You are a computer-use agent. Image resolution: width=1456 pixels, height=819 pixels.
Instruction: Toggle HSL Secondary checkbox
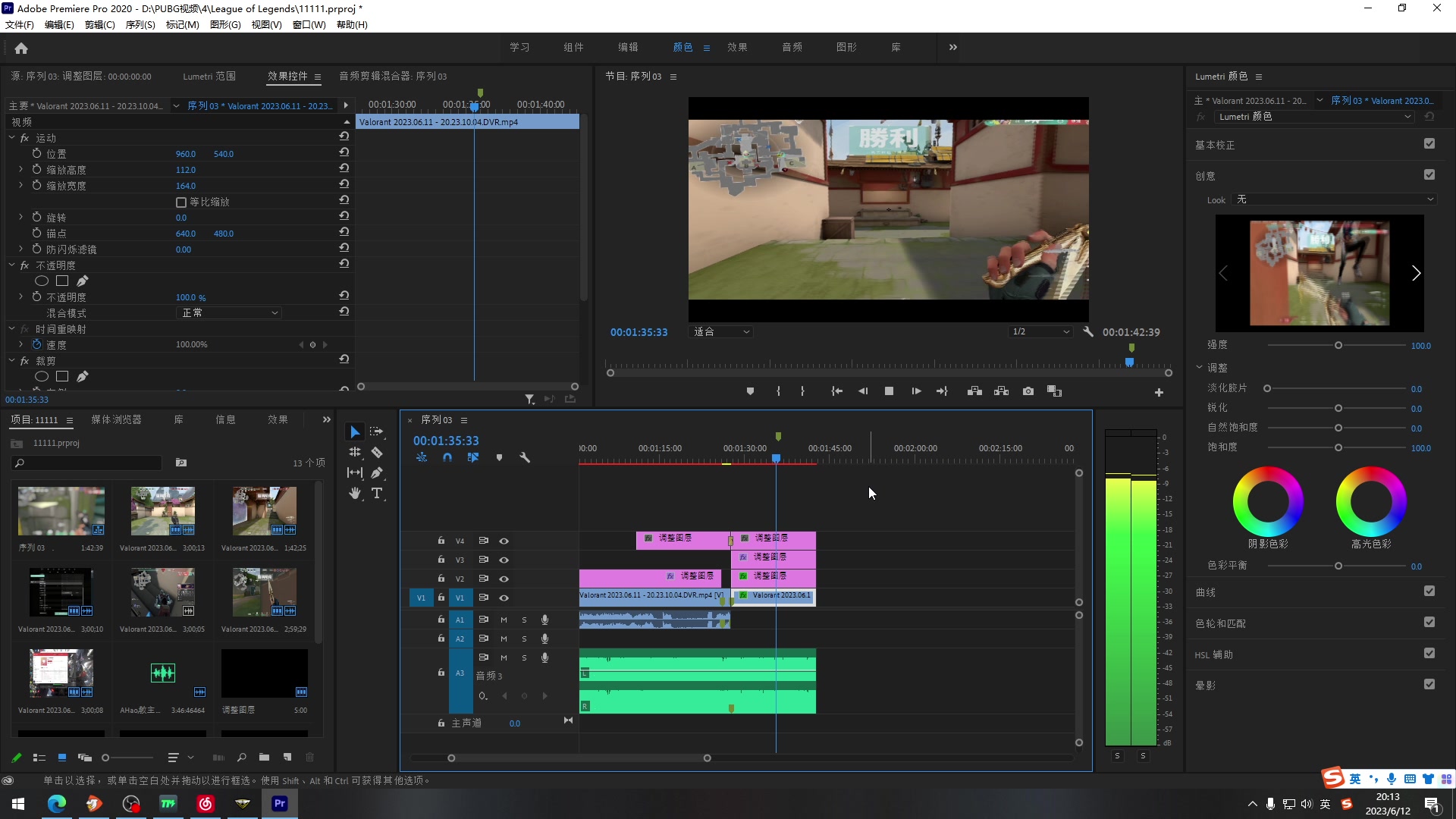[x=1429, y=653]
